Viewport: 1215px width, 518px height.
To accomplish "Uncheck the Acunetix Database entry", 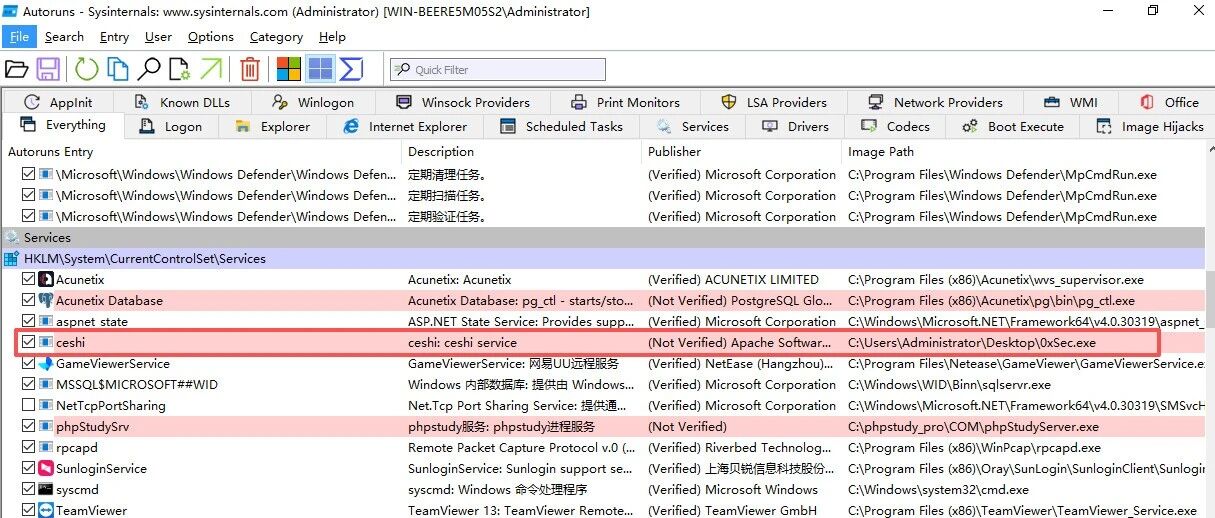I will point(28,301).
